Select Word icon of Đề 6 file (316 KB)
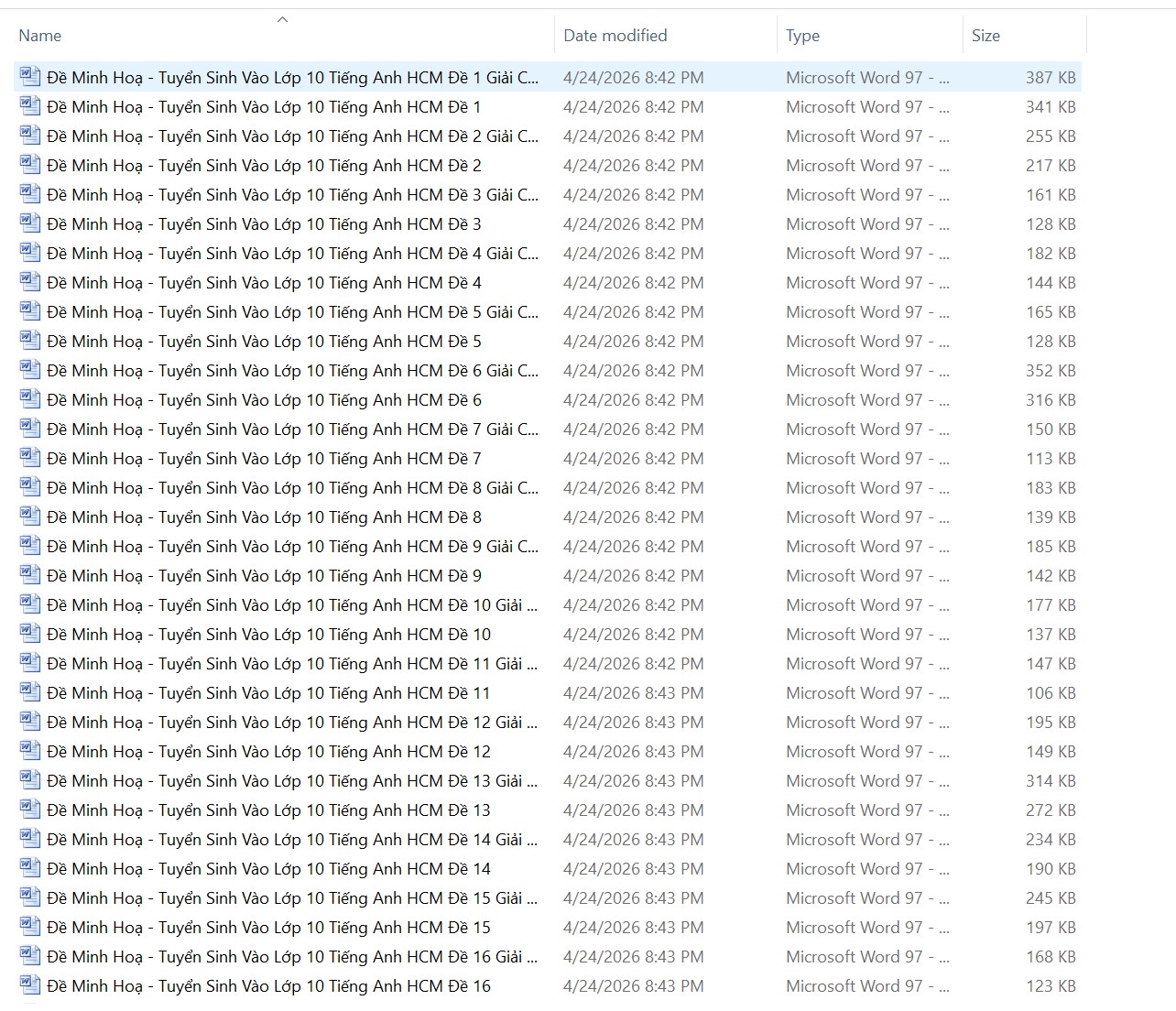Viewport: 1176px width, 1011px height. click(30, 399)
